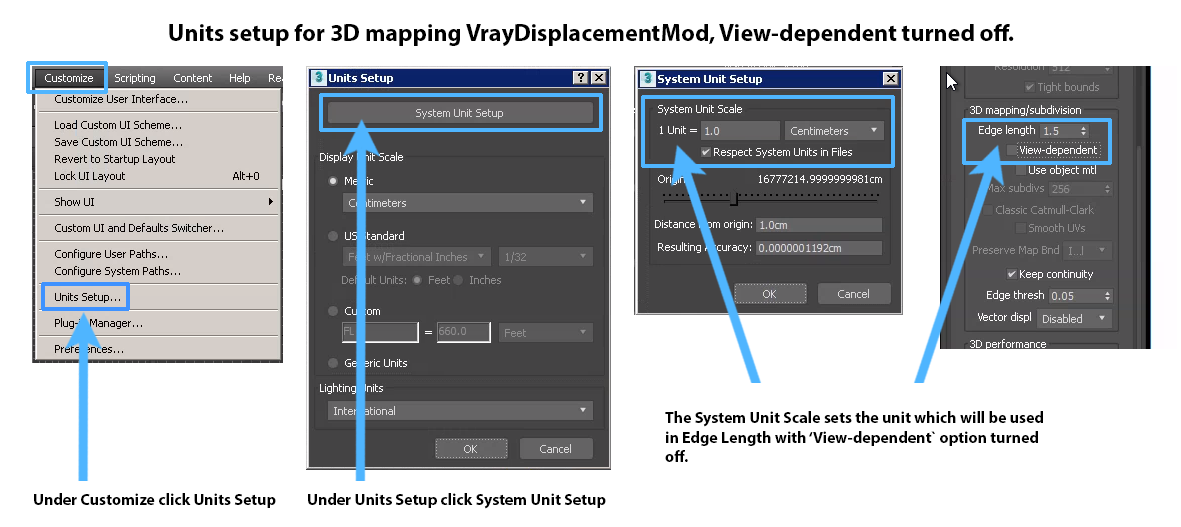This screenshot has width=1181, height=527.
Task: Select the Custom radio button
Action: [x=333, y=311]
